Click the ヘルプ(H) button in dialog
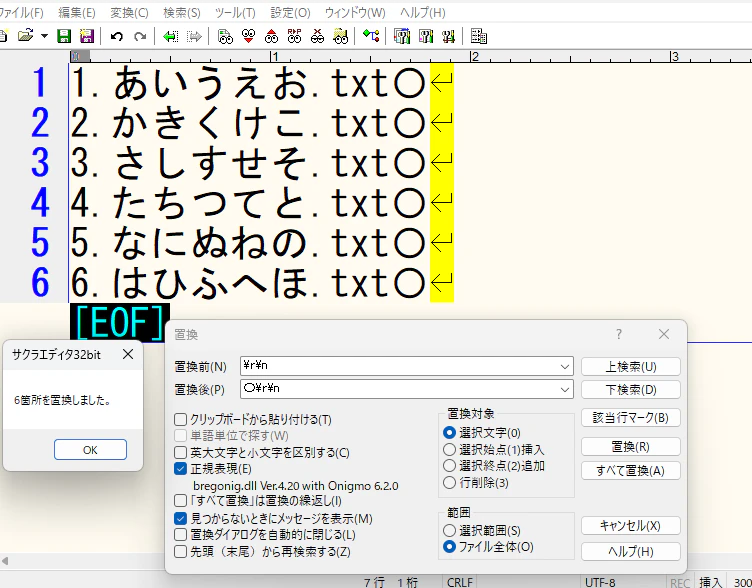Image resolution: width=752 pixels, height=588 pixels. tap(631, 552)
